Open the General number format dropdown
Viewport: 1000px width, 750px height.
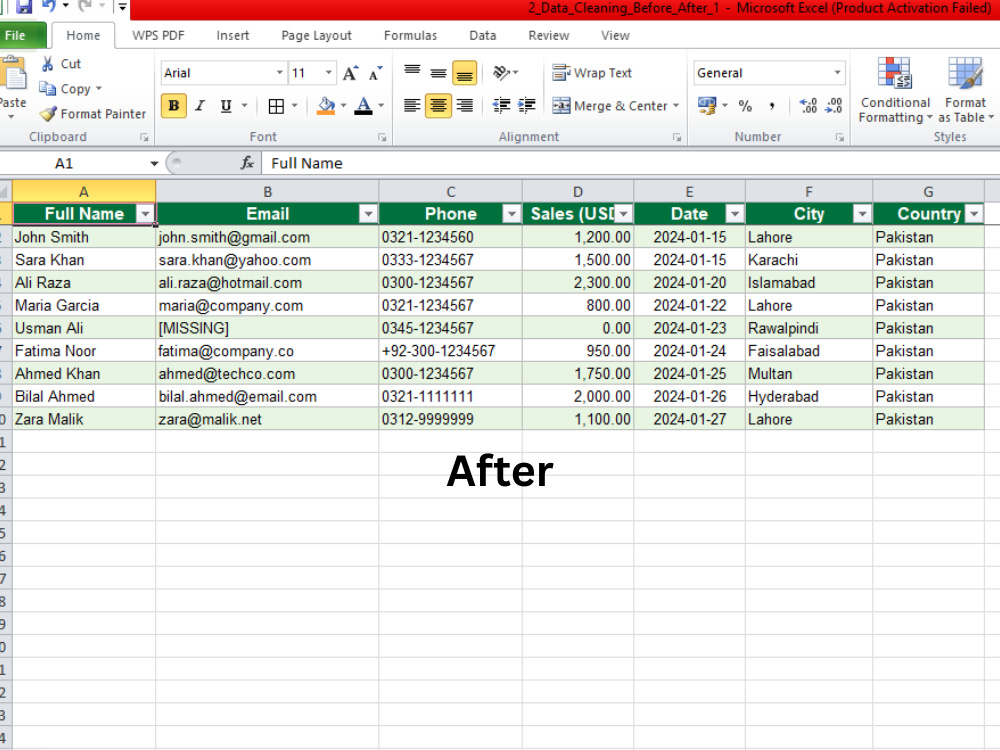click(837, 73)
